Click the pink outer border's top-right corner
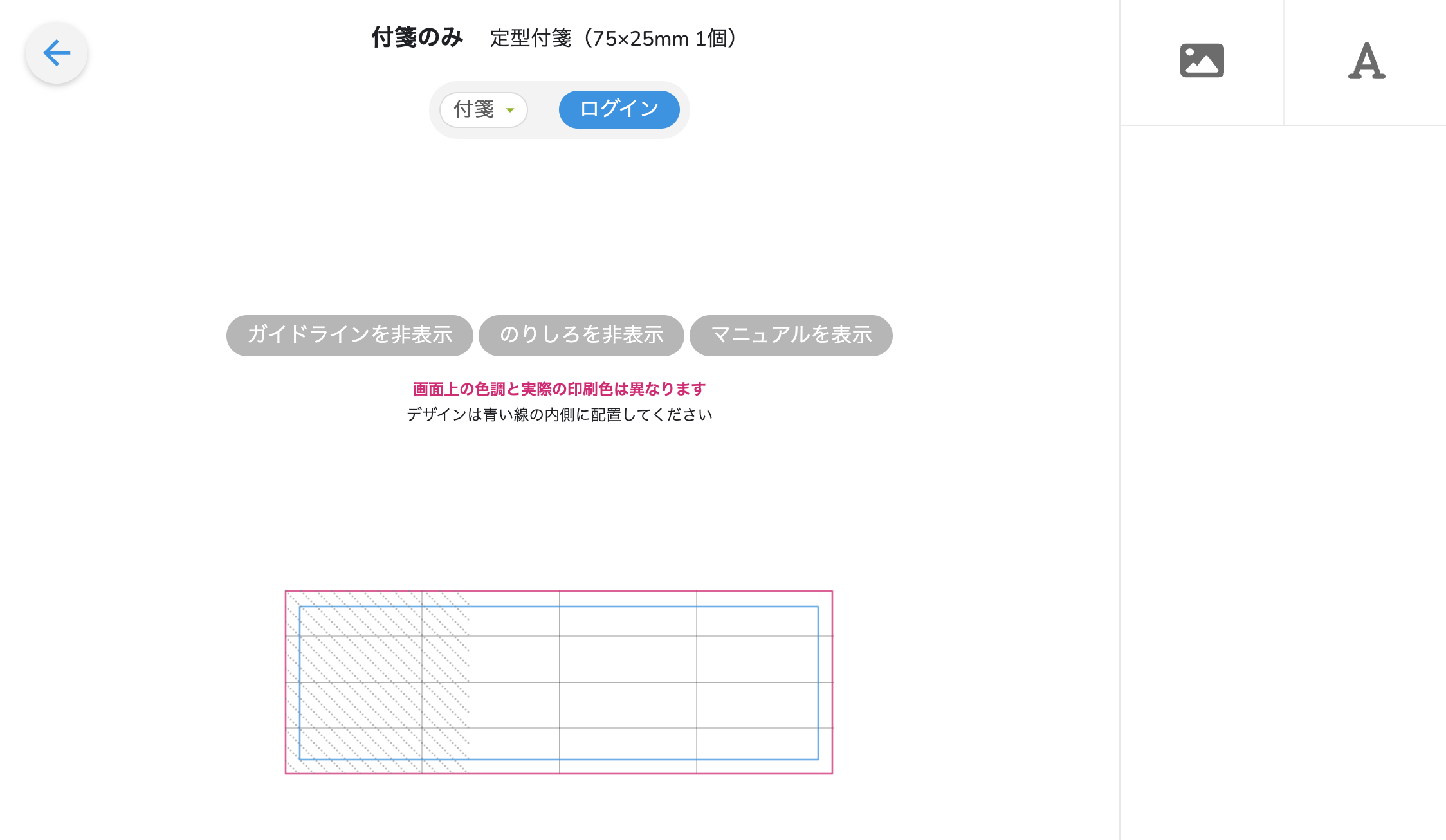The width and height of the screenshot is (1446, 840). (832, 592)
